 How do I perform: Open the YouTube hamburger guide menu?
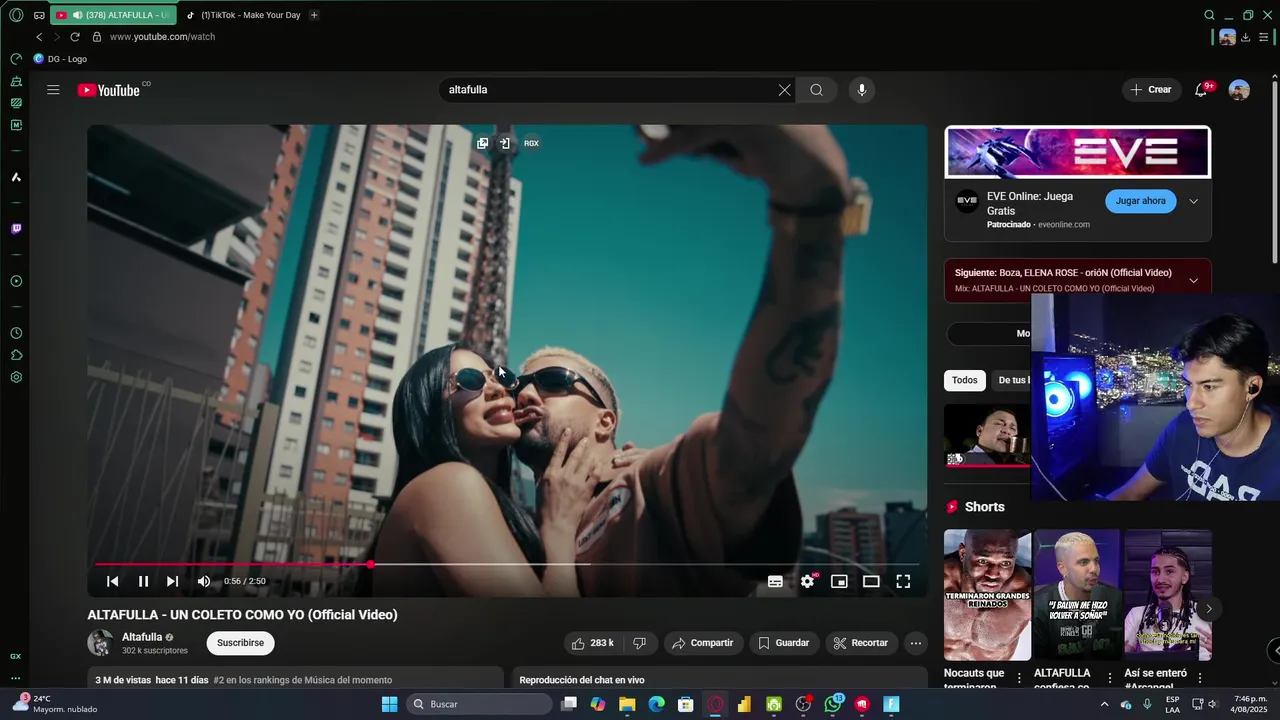(53, 90)
